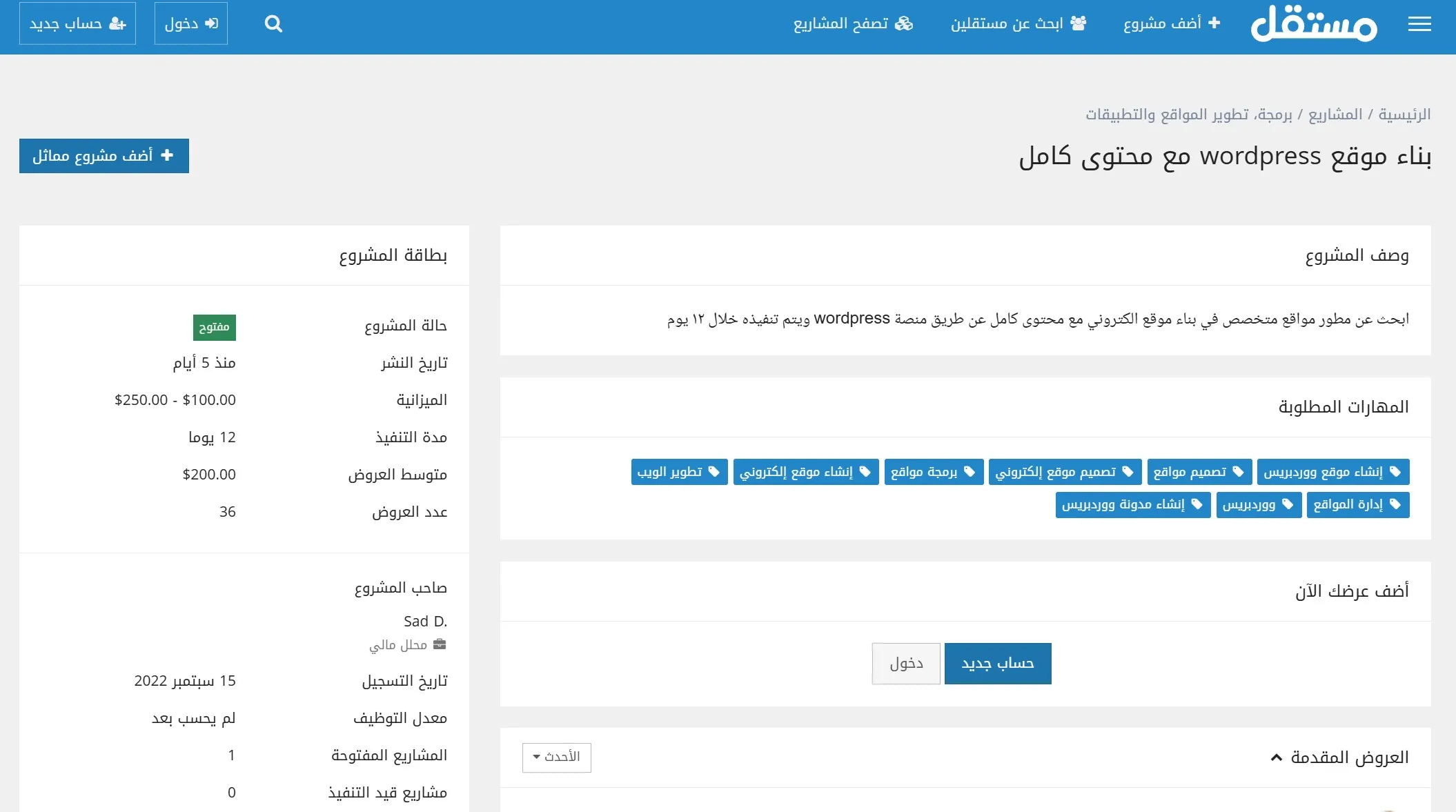Click the header 'حساب جديد' button
1456x812 pixels.
77,23
